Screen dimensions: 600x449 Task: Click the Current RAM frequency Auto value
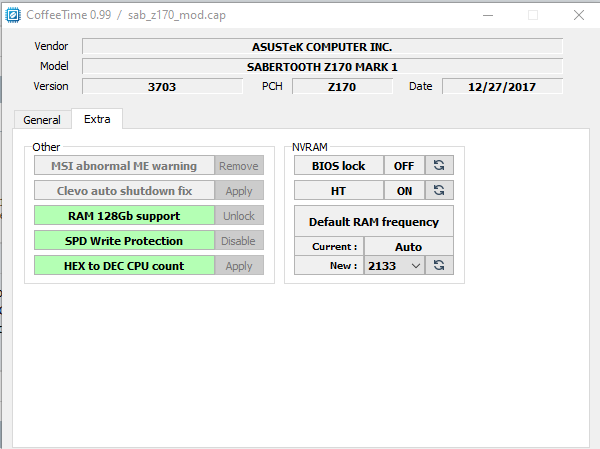(x=409, y=247)
